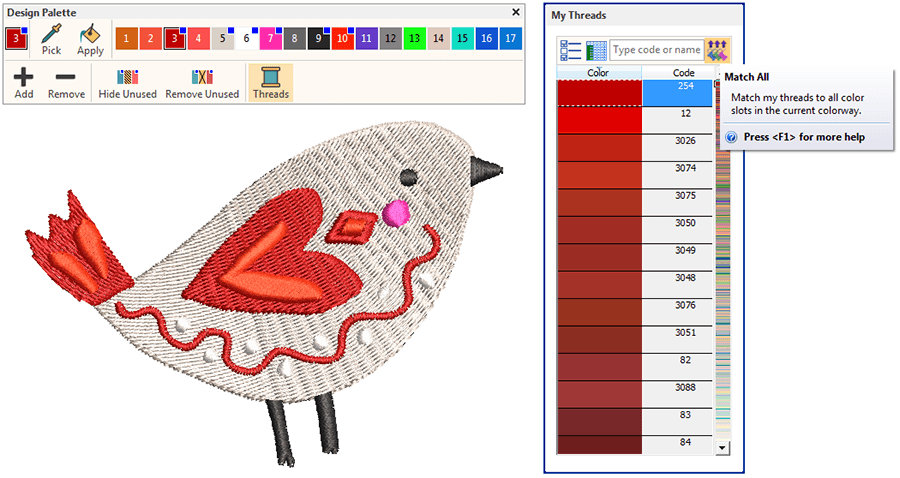Close the Design Palette panel
The height and width of the screenshot is (478, 900).
point(516,12)
